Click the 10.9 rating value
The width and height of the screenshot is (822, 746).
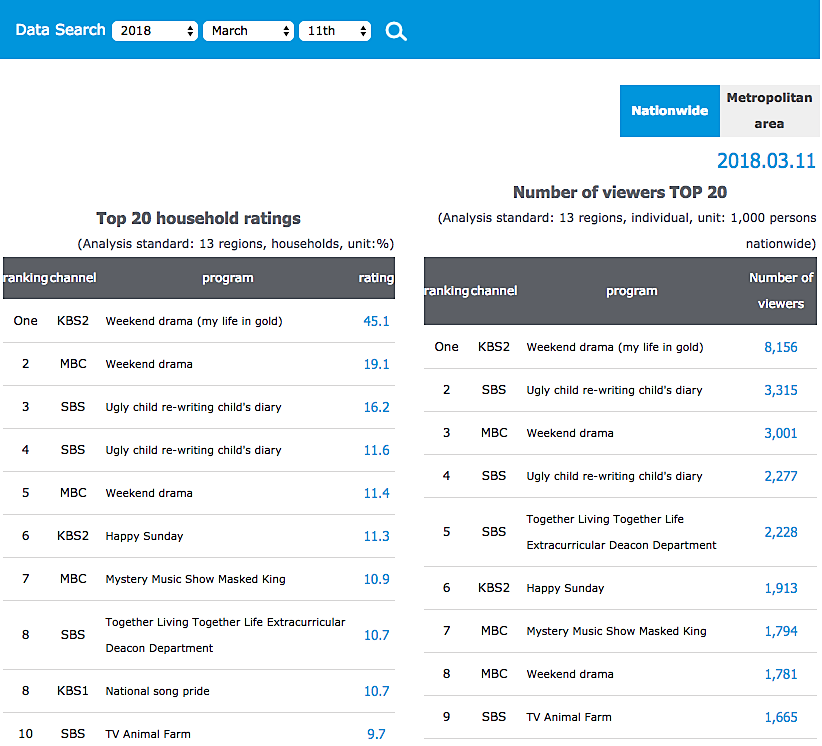tap(376, 579)
